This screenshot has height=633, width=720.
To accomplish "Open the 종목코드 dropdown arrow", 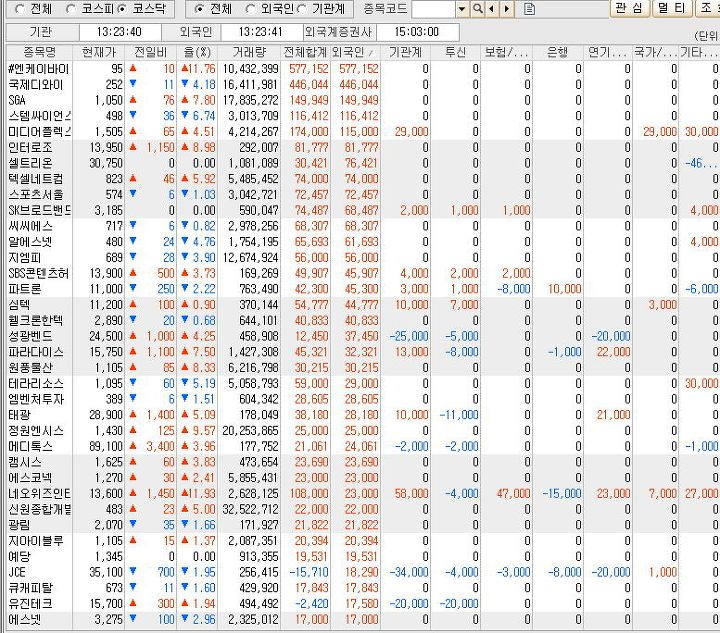I will click(x=462, y=9).
